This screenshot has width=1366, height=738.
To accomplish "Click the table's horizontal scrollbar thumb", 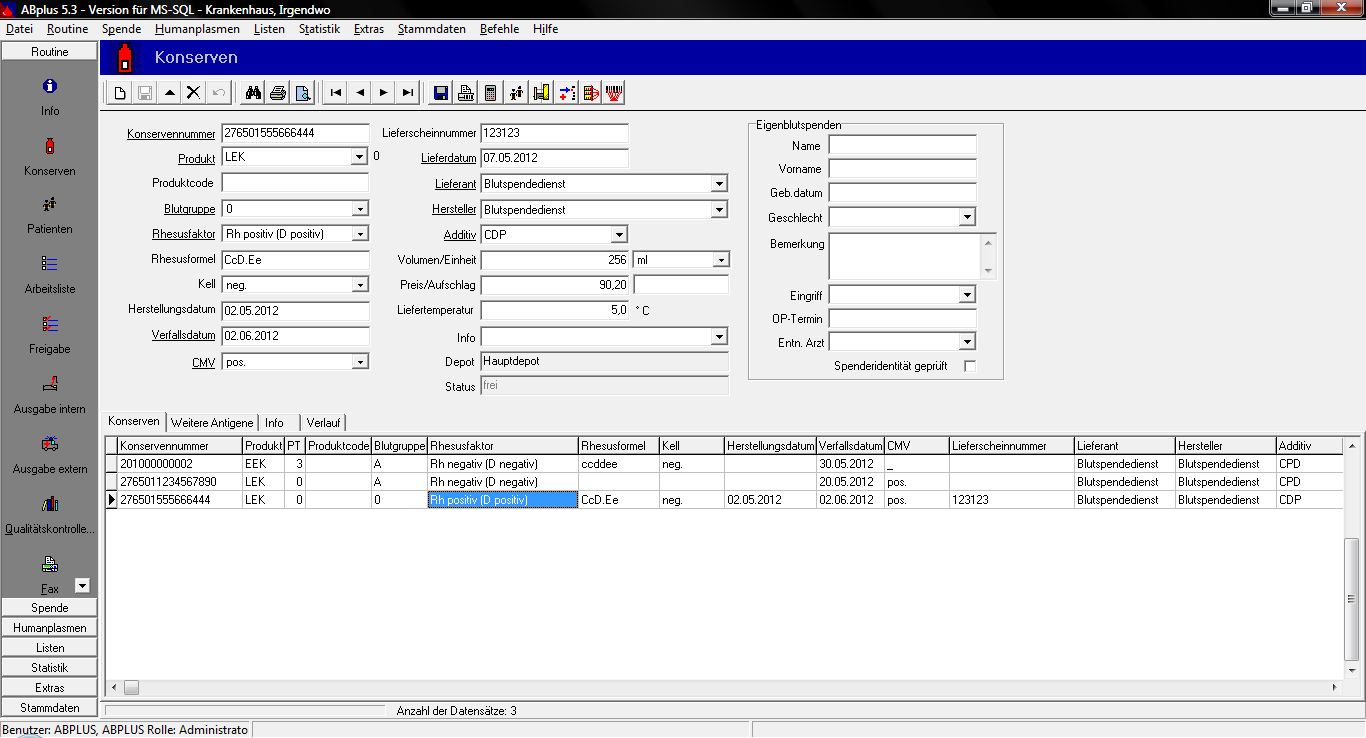I will [x=131, y=688].
